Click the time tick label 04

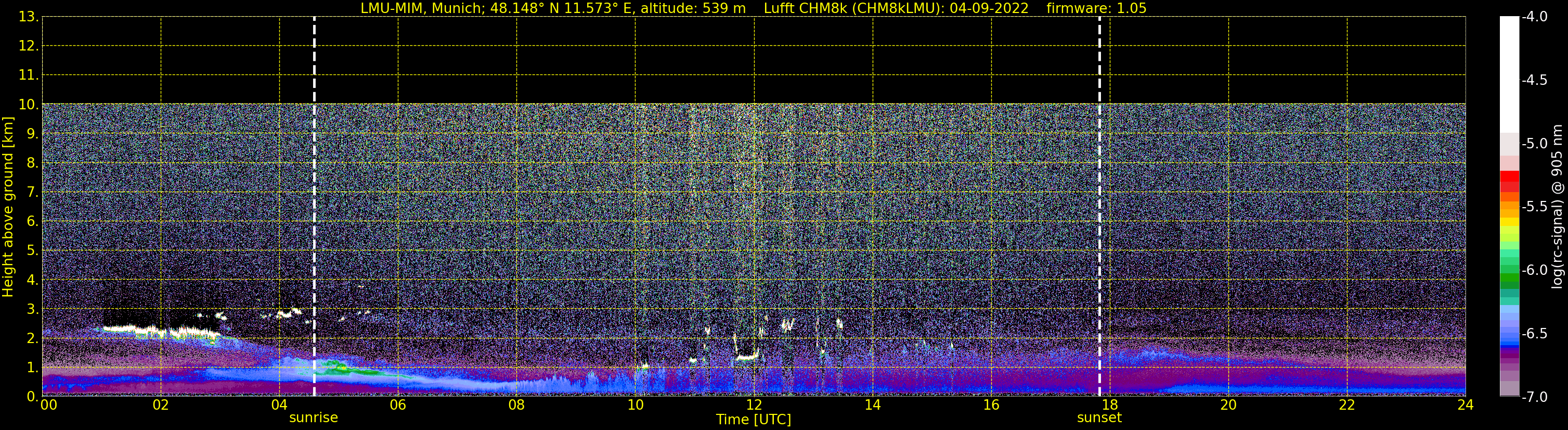[279, 405]
